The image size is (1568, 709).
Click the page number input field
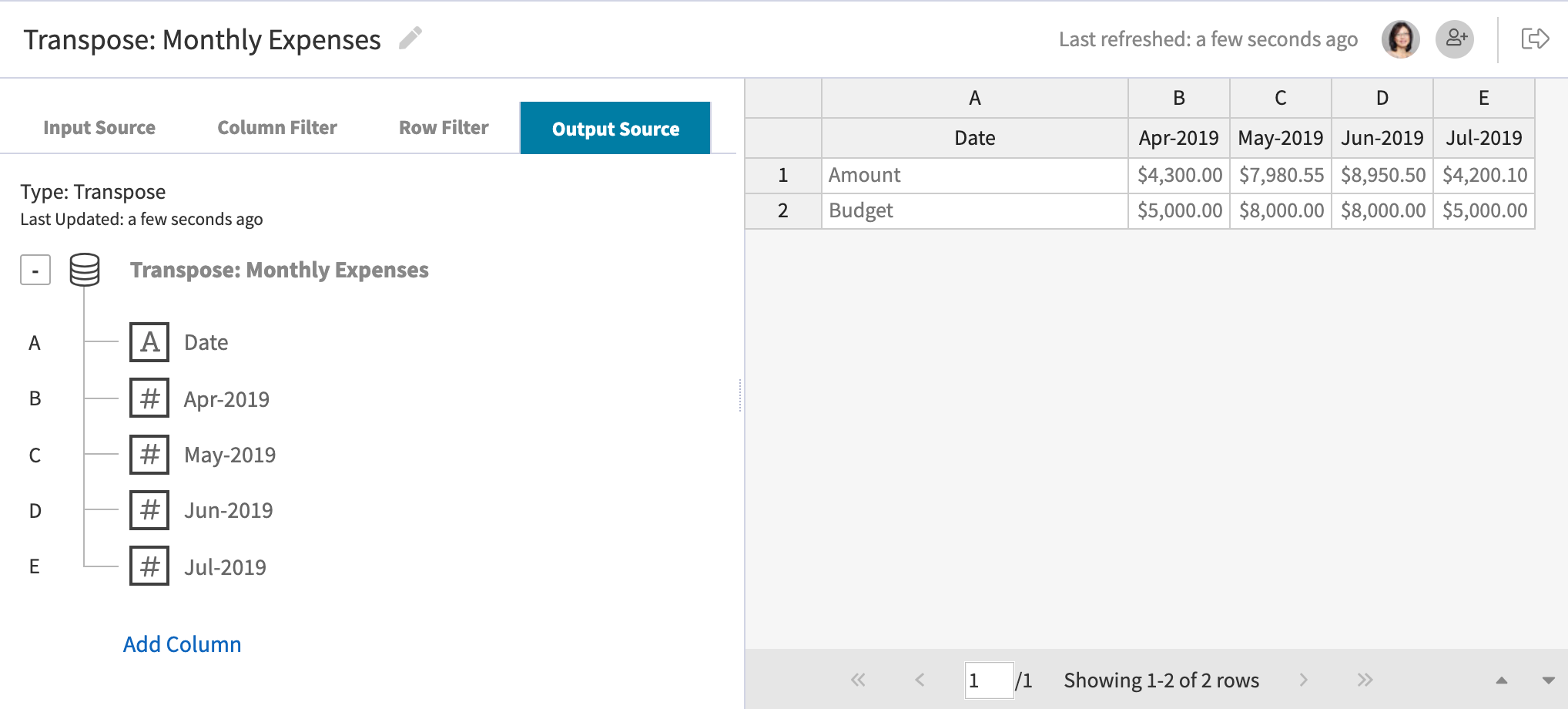(989, 680)
